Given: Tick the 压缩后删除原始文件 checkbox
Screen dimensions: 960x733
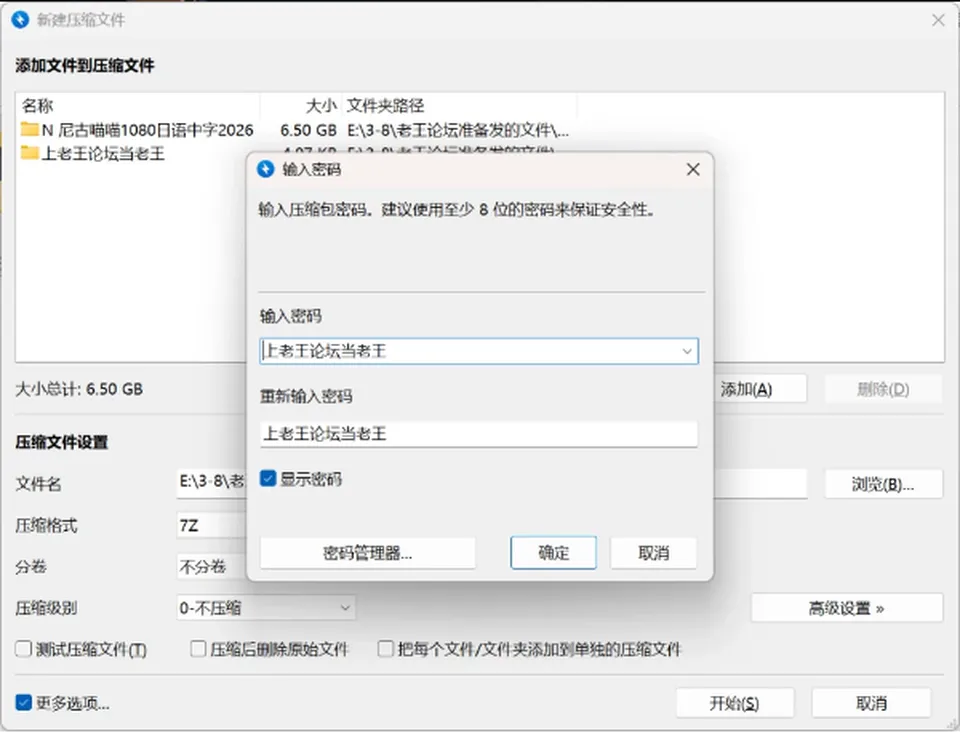Looking at the screenshot, I should 198,648.
